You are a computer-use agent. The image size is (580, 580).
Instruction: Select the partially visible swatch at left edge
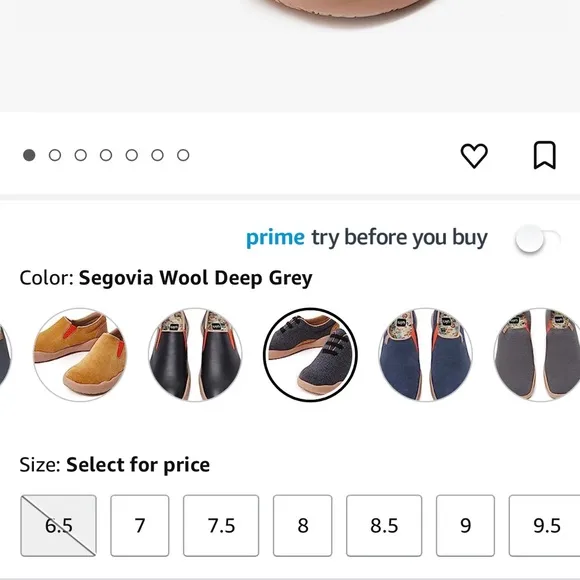(5, 355)
